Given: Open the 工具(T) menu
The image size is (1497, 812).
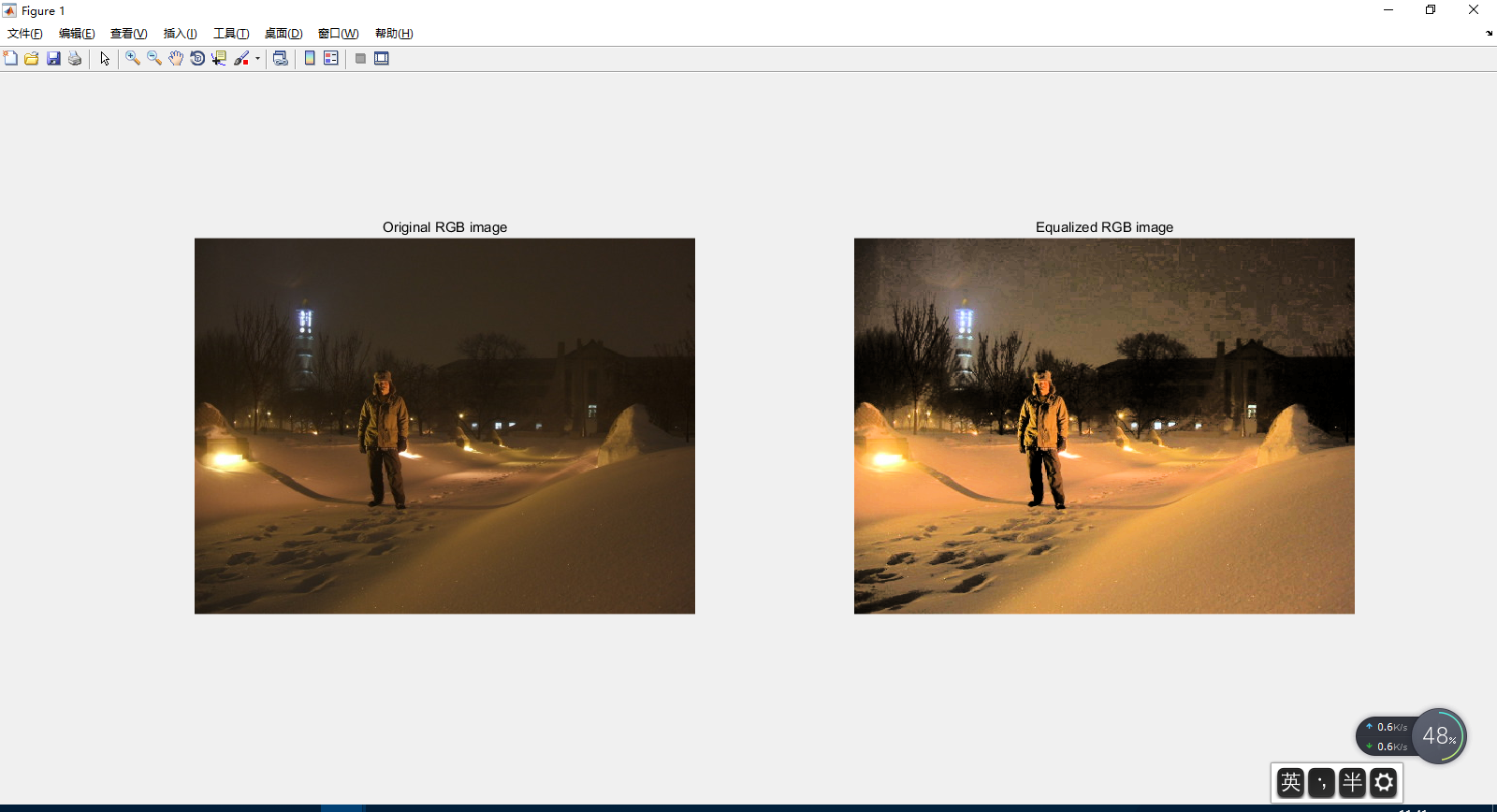Looking at the screenshot, I should [x=231, y=34].
